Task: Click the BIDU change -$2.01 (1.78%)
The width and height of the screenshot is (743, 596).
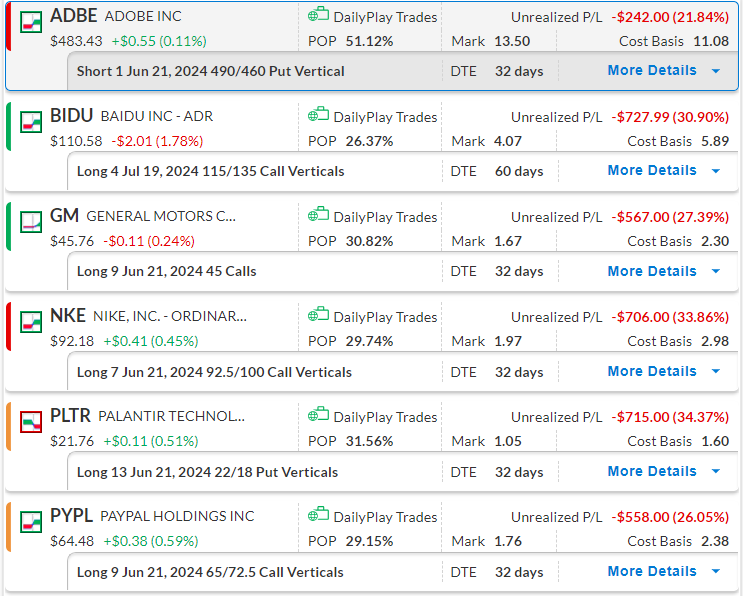Action: (157, 141)
